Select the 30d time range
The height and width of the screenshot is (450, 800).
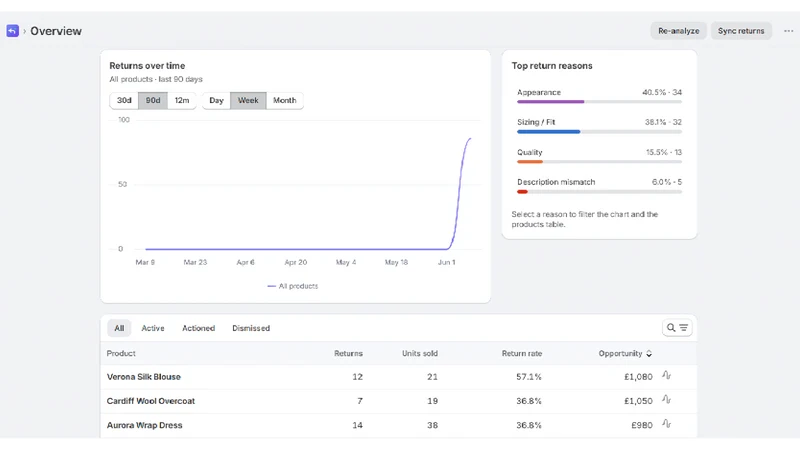(124, 101)
